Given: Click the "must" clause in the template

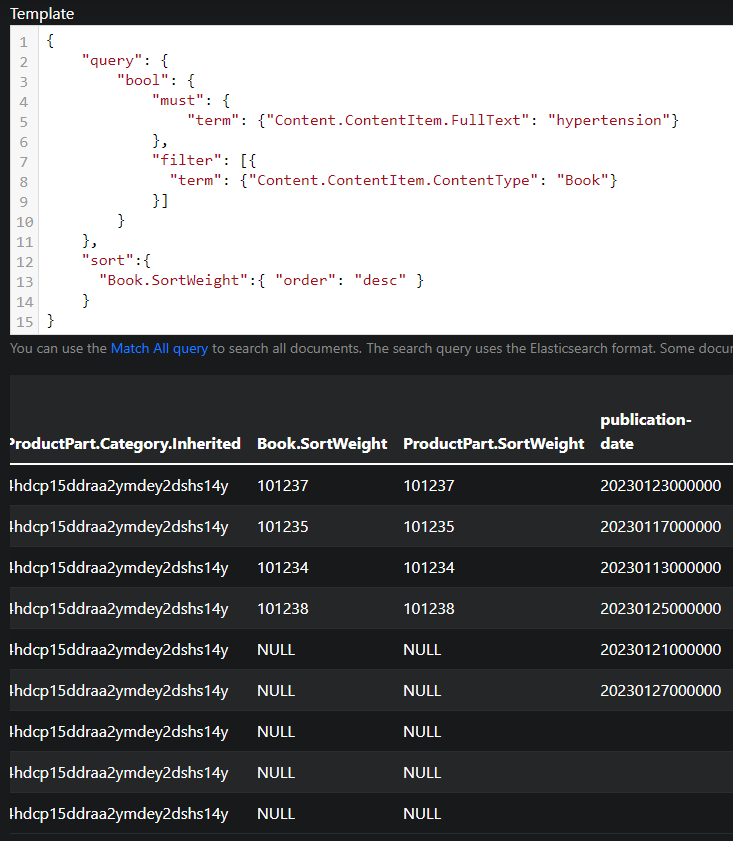Looking at the screenshot, I should coord(176,100).
